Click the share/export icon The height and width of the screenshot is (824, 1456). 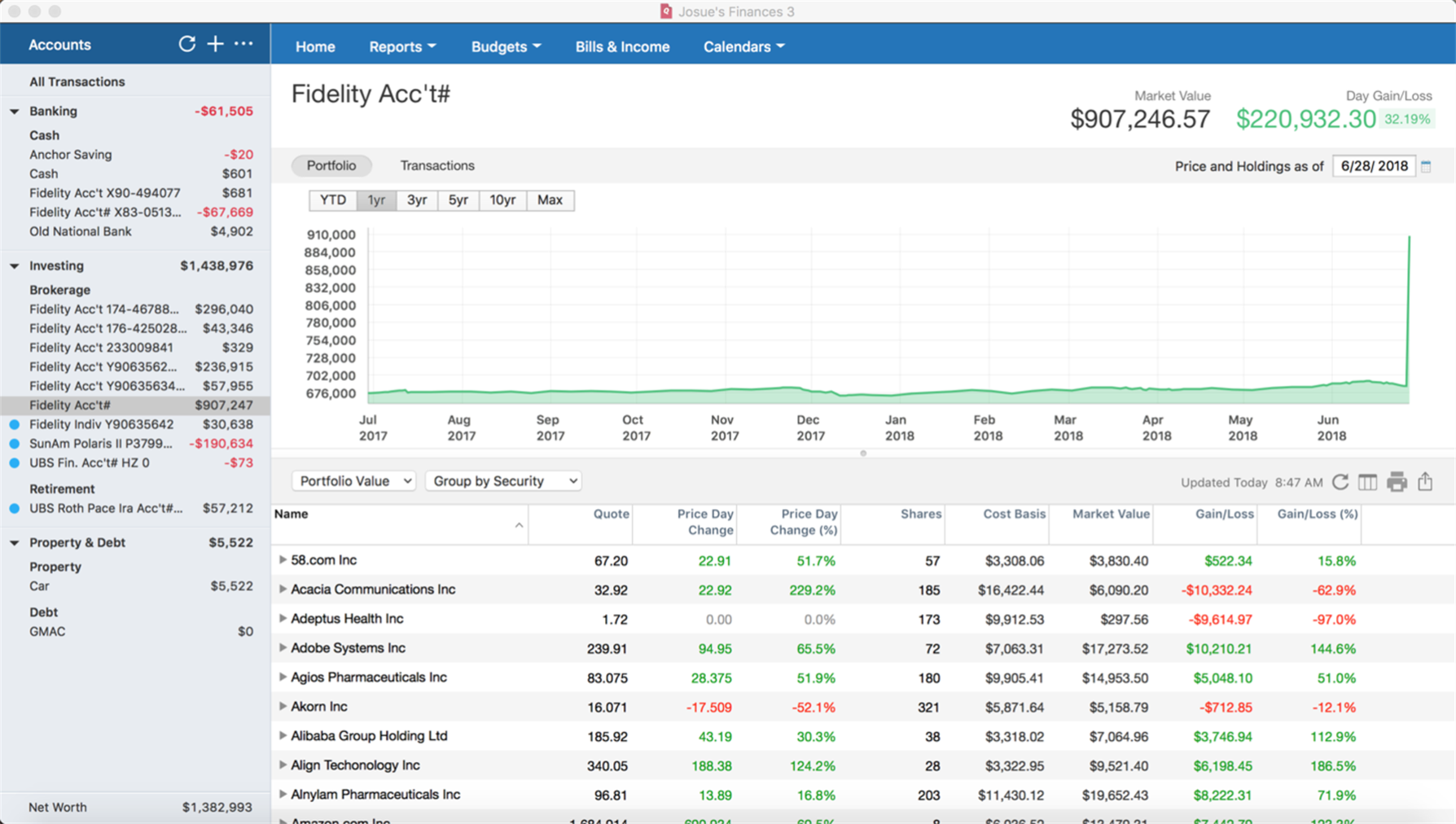pyautogui.click(x=1425, y=482)
